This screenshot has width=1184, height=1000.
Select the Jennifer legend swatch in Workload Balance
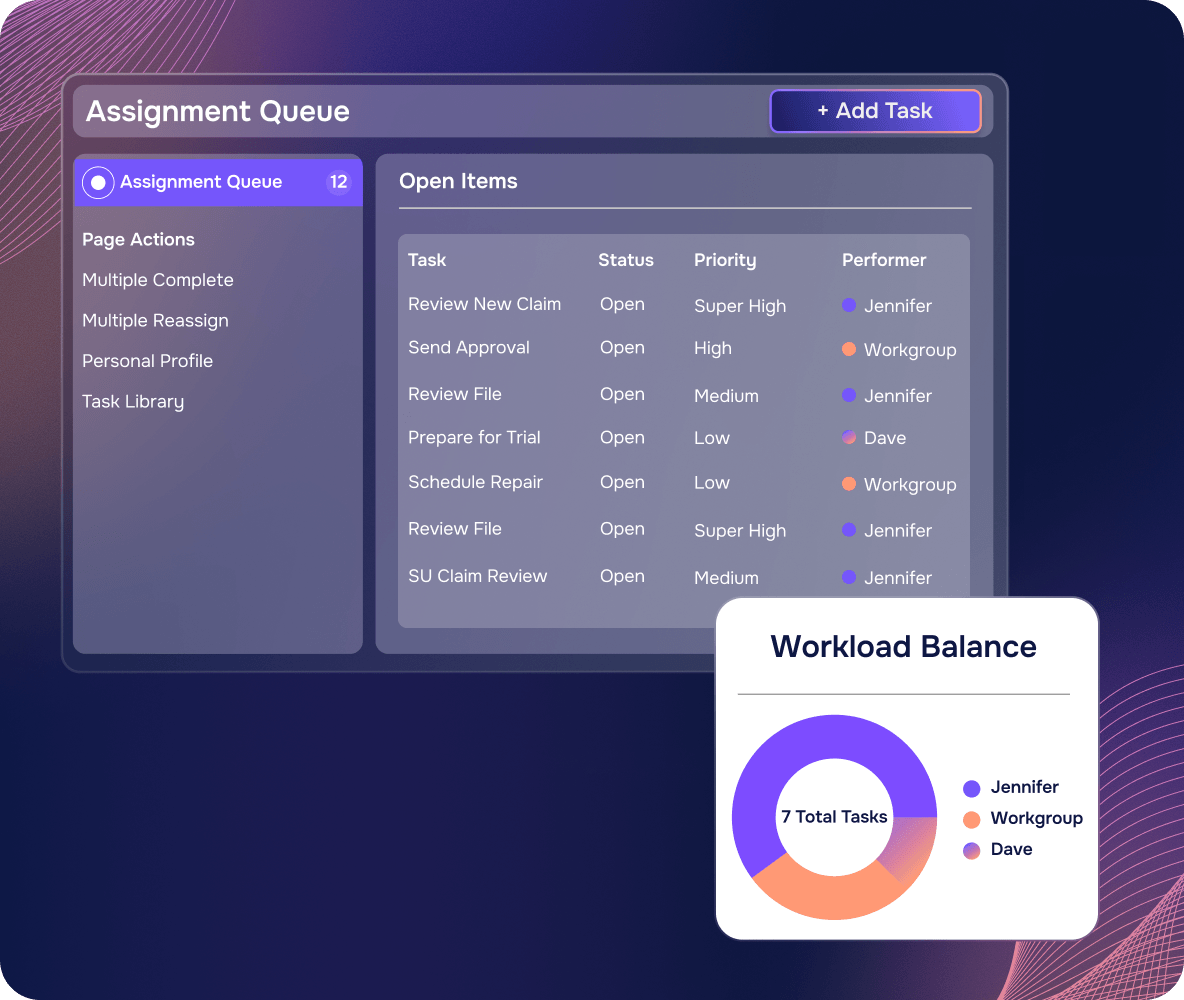click(972, 789)
